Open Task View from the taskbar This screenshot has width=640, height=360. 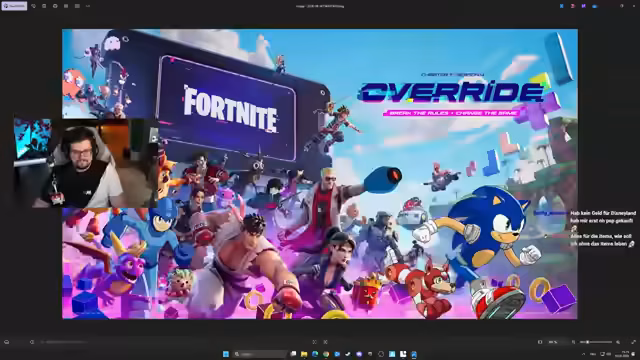(x=293, y=354)
